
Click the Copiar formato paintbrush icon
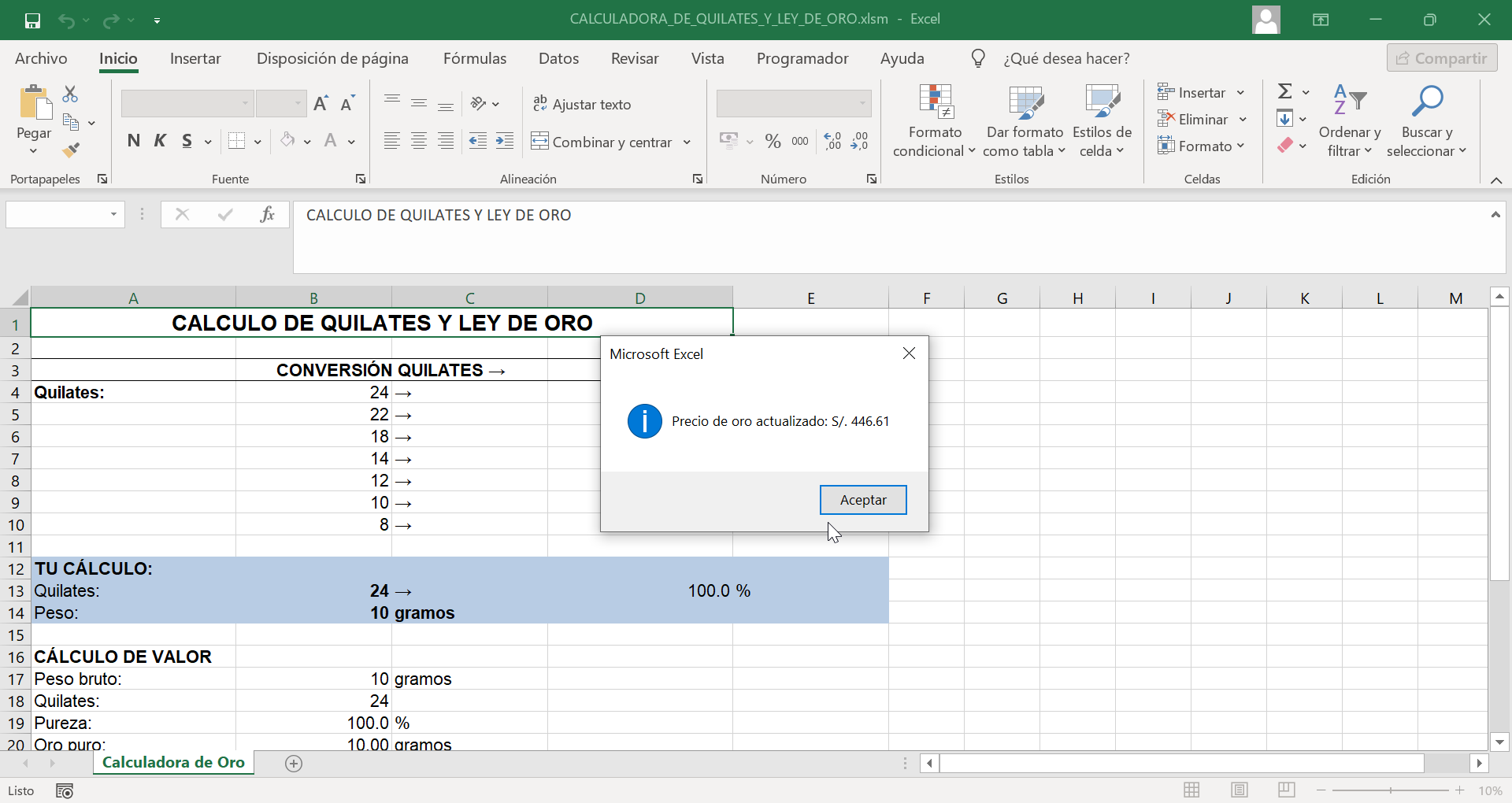(70, 150)
